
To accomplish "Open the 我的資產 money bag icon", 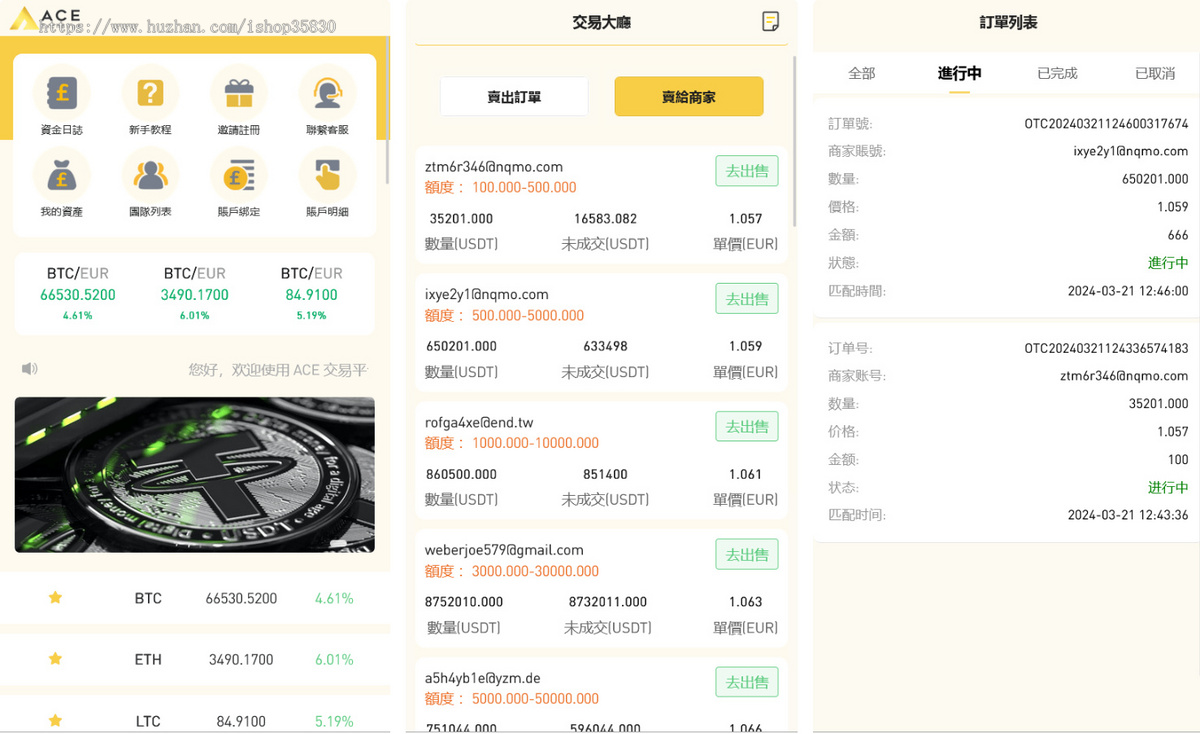I will click(x=62, y=175).
